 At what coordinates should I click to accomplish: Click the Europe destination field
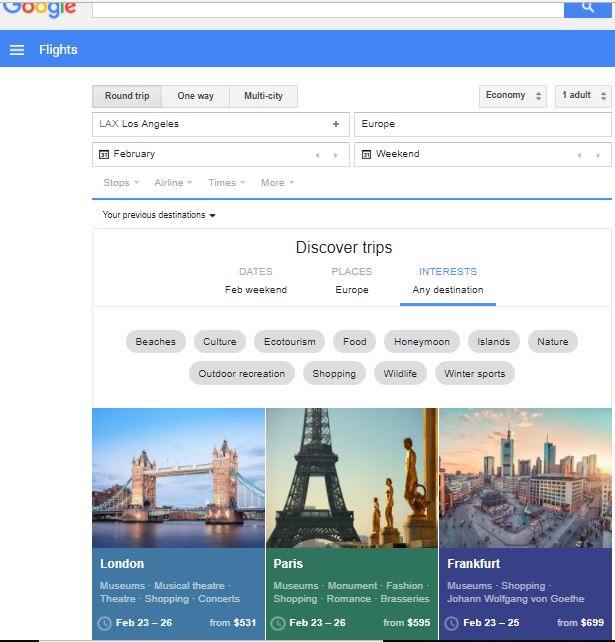(483, 124)
